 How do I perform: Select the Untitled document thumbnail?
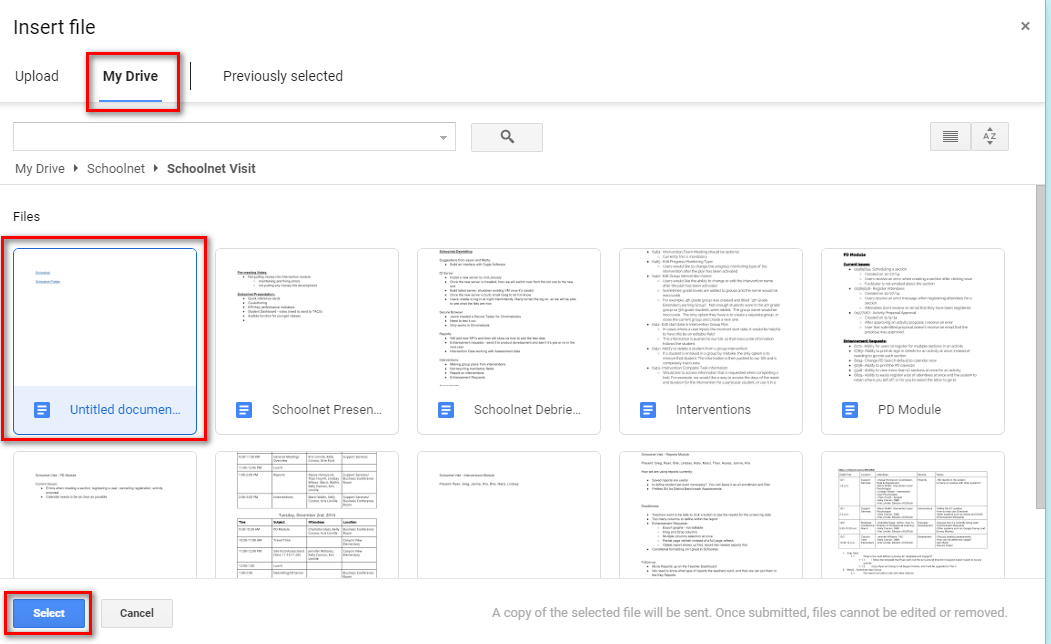point(104,320)
